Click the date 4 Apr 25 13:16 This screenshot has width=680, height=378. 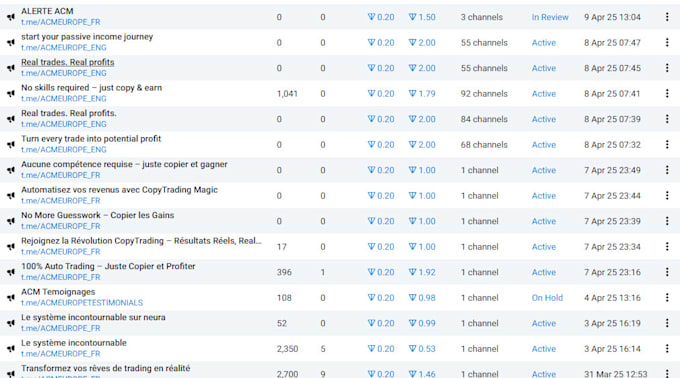pos(612,298)
